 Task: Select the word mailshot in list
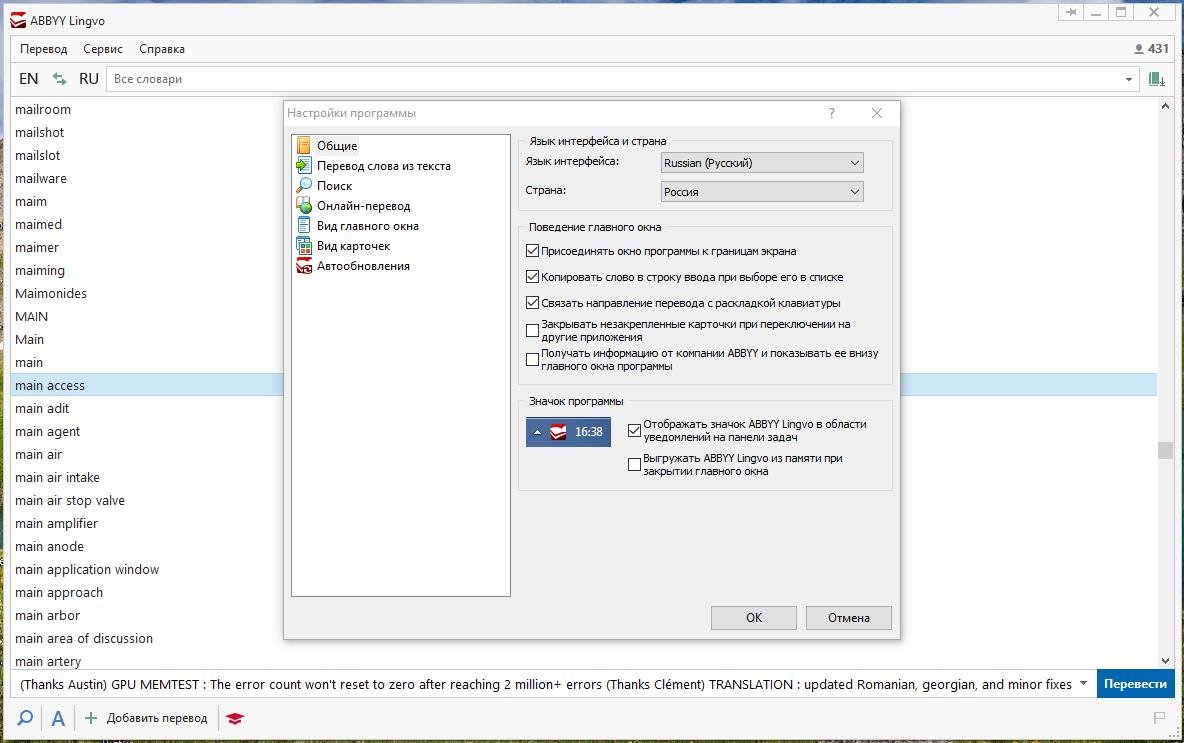[x=39, y=132]
